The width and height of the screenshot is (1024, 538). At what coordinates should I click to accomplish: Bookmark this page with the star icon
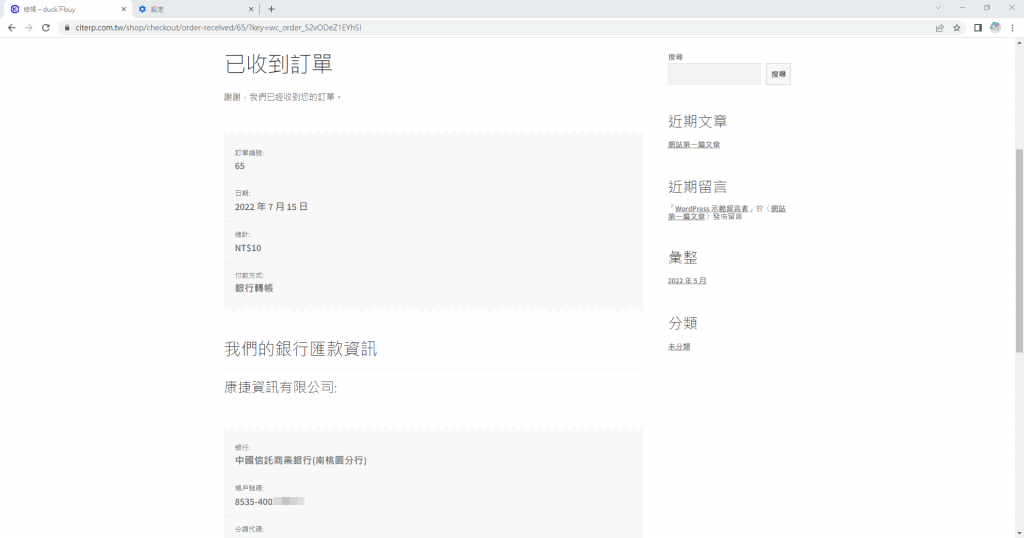957,28
